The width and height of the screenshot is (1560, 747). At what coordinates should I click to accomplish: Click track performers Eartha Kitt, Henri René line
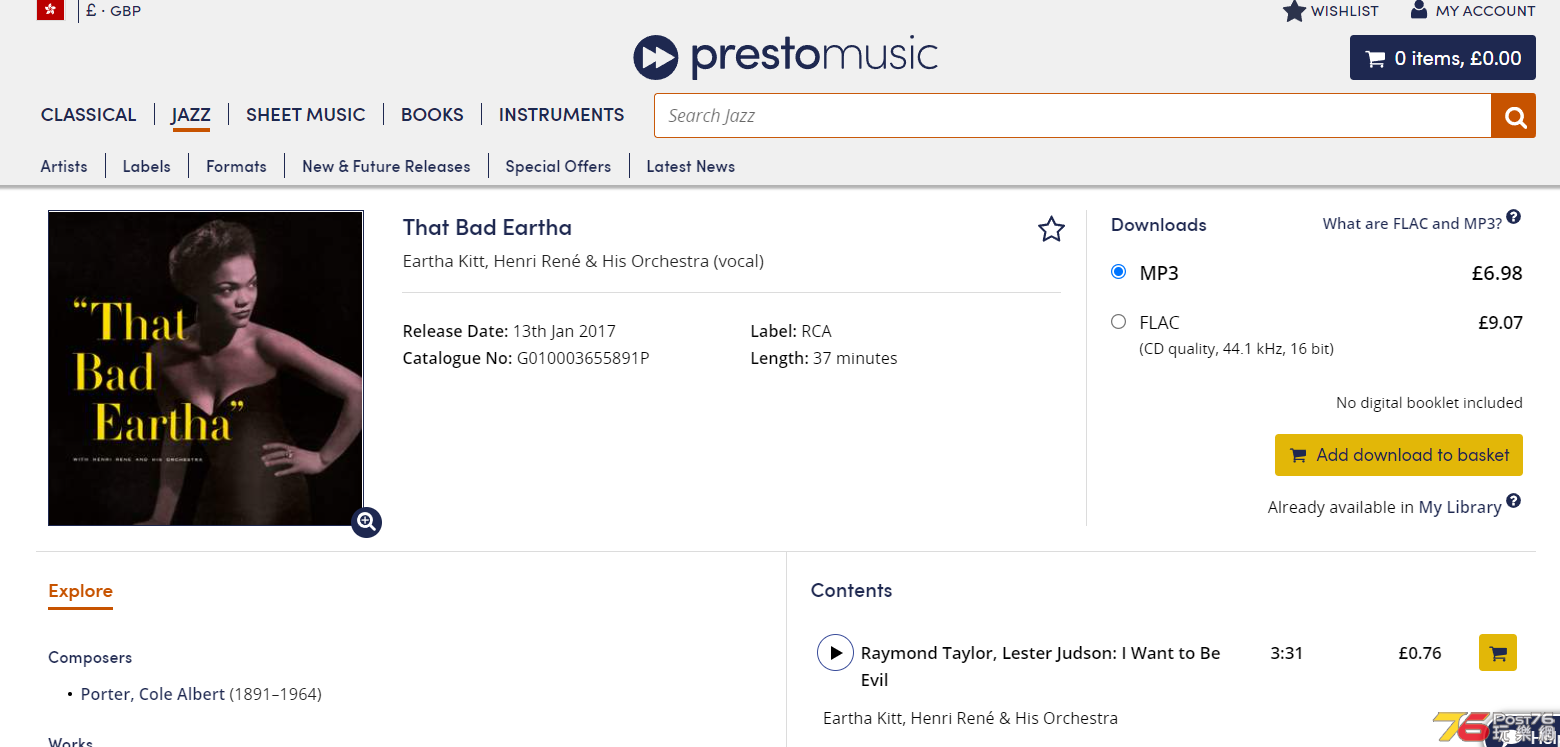970,718
